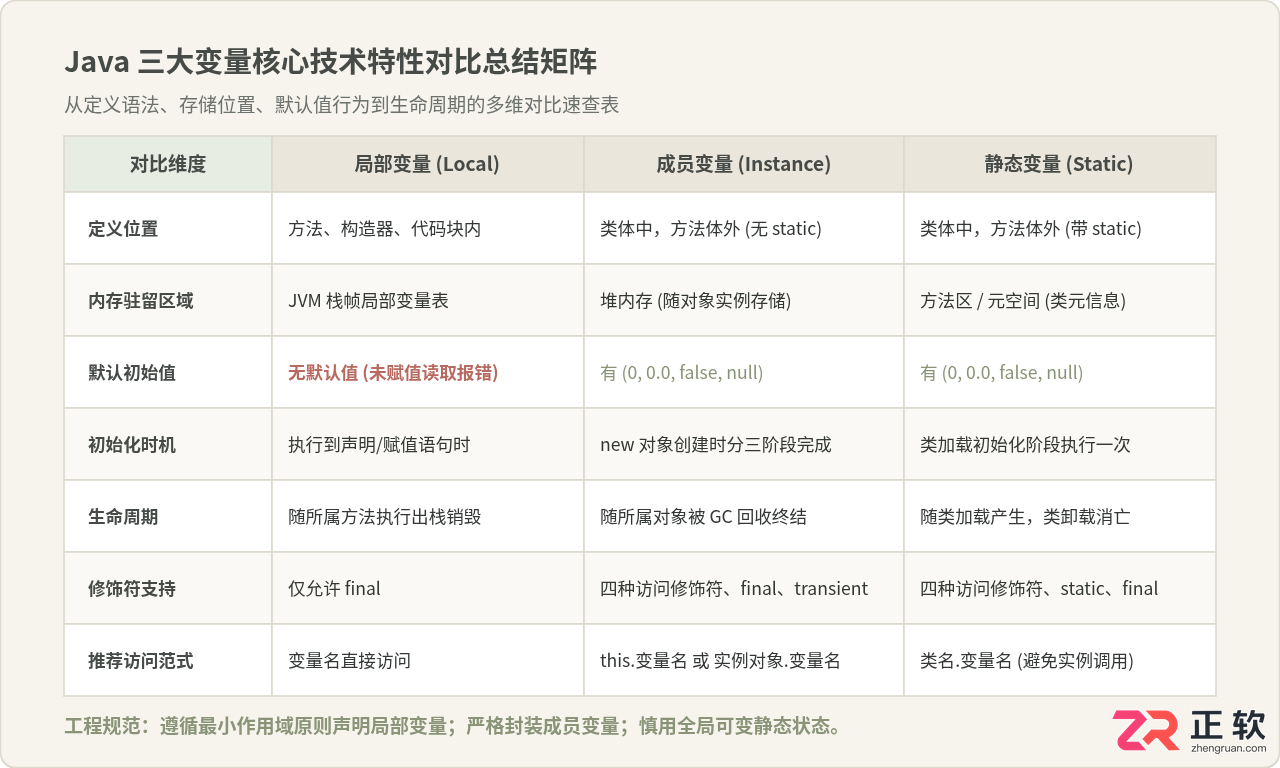Select the 推荐访问范式 row label
The height and width of the screenshot is (768, 1280).
pyautogui.click(x=141, y=661)
